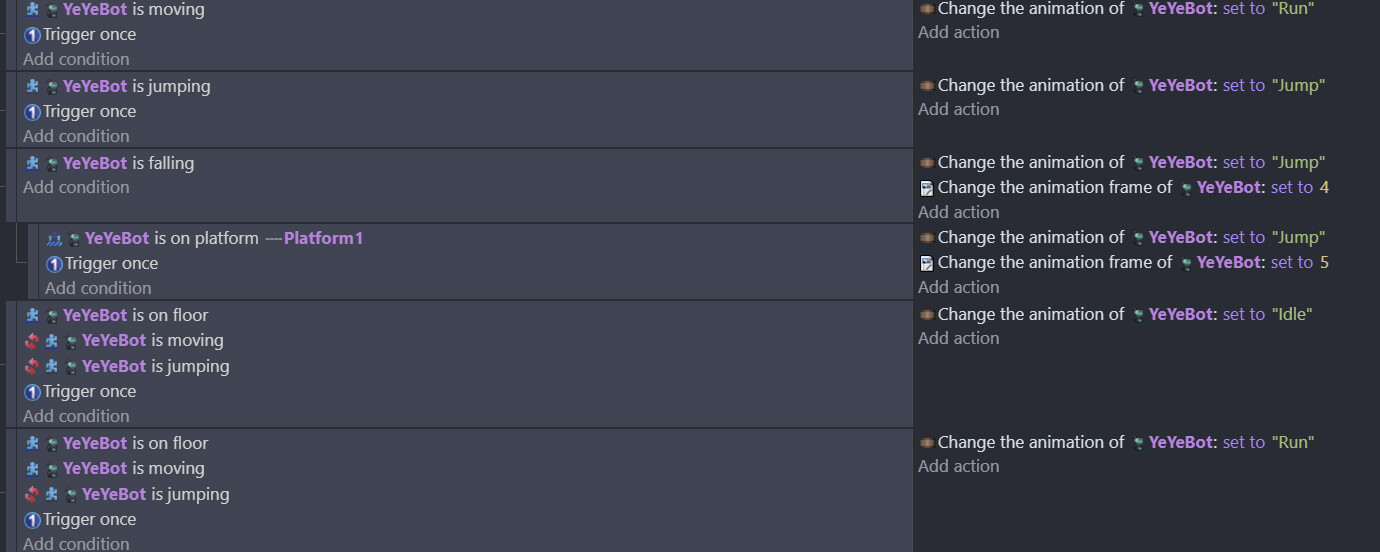Click animation frame icon of "set to 5" action
Viewport: 1380px width, 552px height.
click(x=926, y=263)
